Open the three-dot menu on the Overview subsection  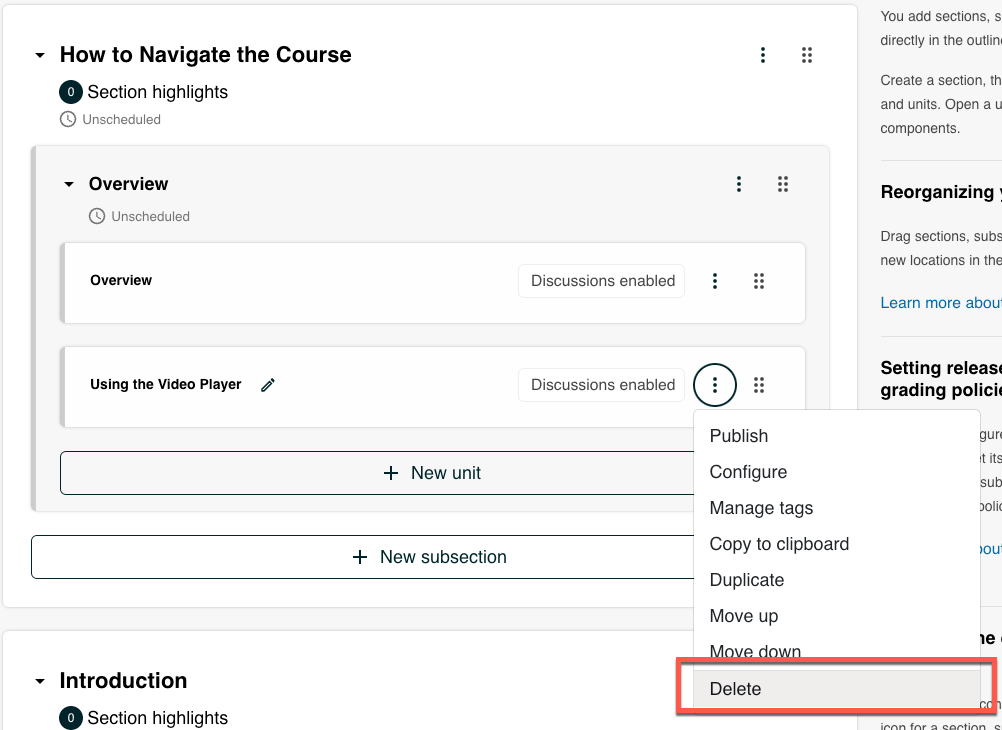[x=739, y=184]
